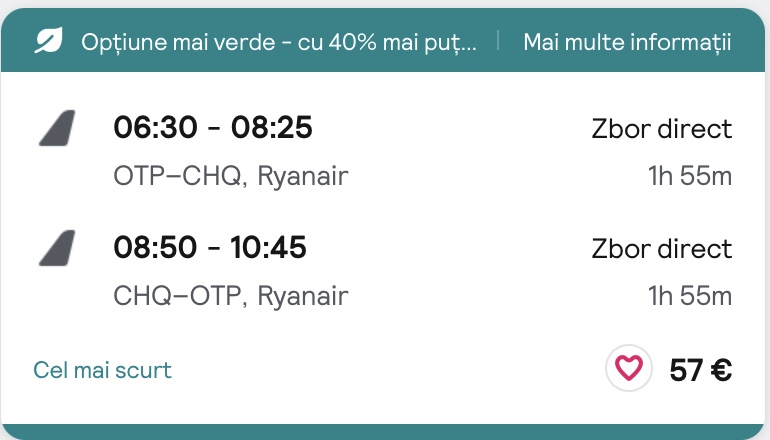This screenshot has width=770, height=440.
Task: Click the CHQ–OTP, Ryanair route text
Action: coord(231,296)
